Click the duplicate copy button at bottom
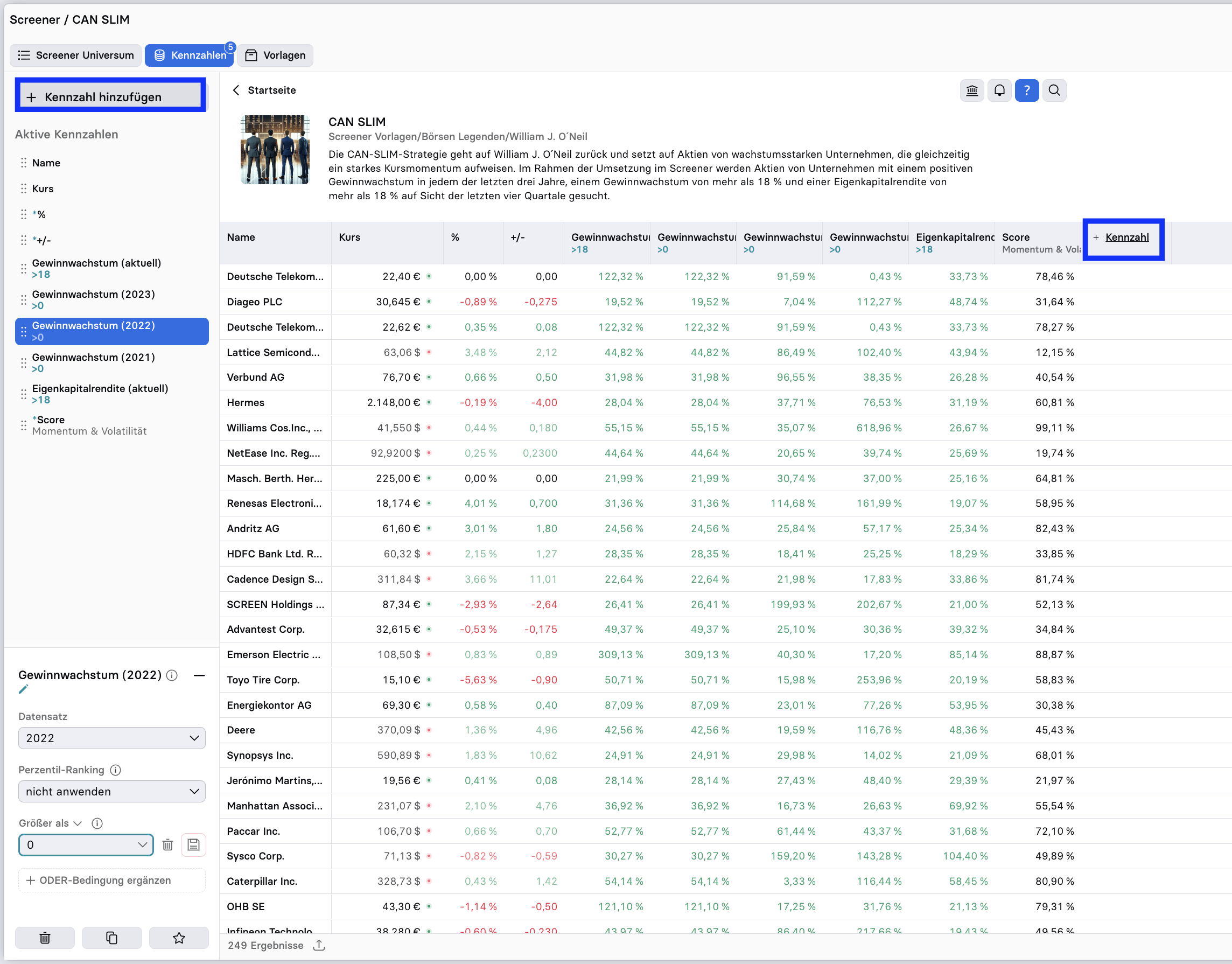Viewport: 1232px width, 964px height. 112,938
